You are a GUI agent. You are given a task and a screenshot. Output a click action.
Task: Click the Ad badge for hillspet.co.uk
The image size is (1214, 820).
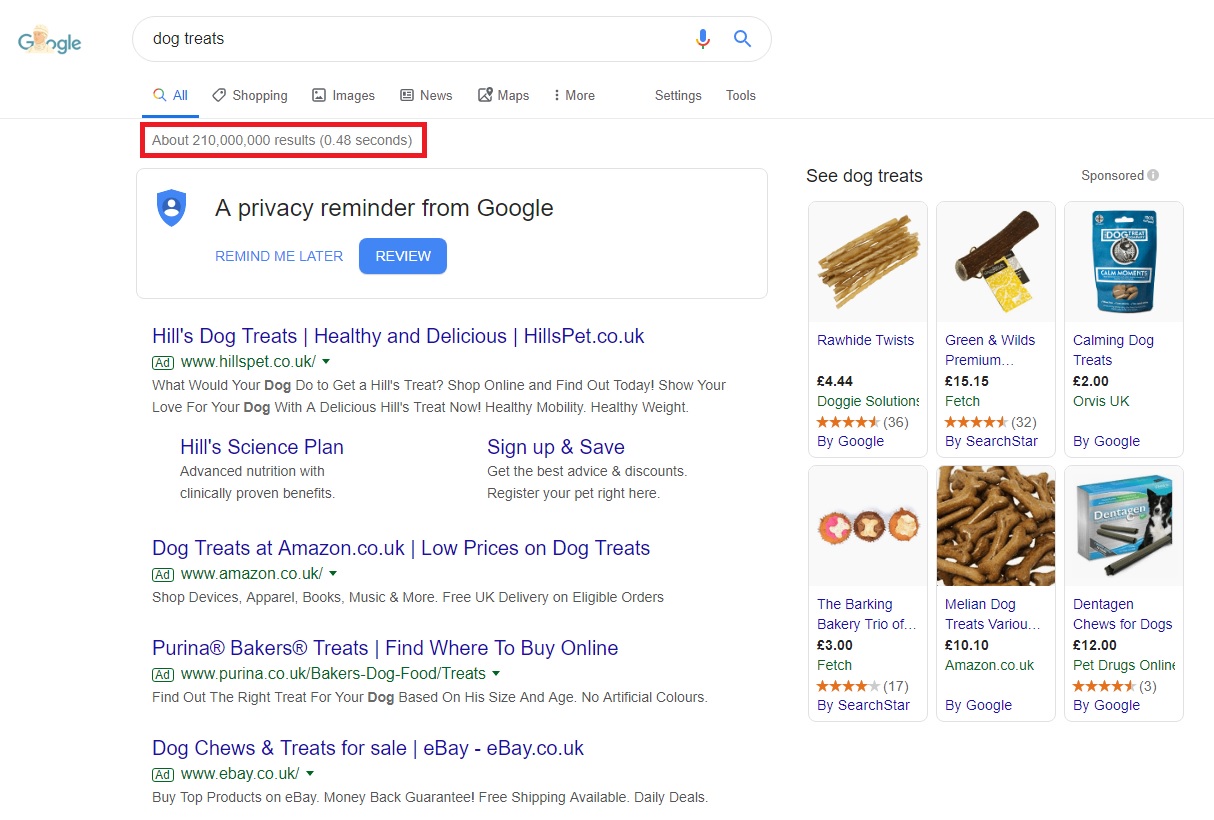tap(163, 362)
